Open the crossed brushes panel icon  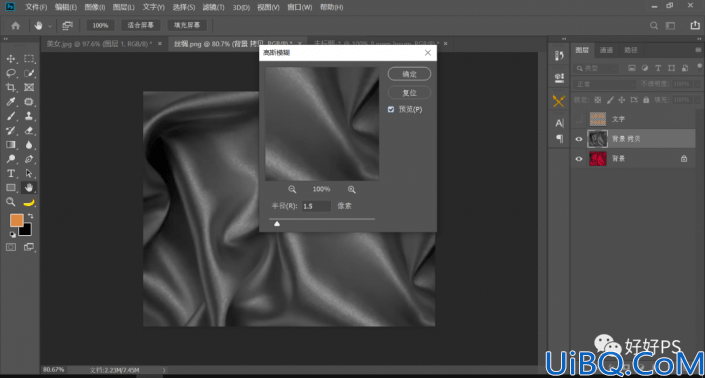[x=559, y=101]
